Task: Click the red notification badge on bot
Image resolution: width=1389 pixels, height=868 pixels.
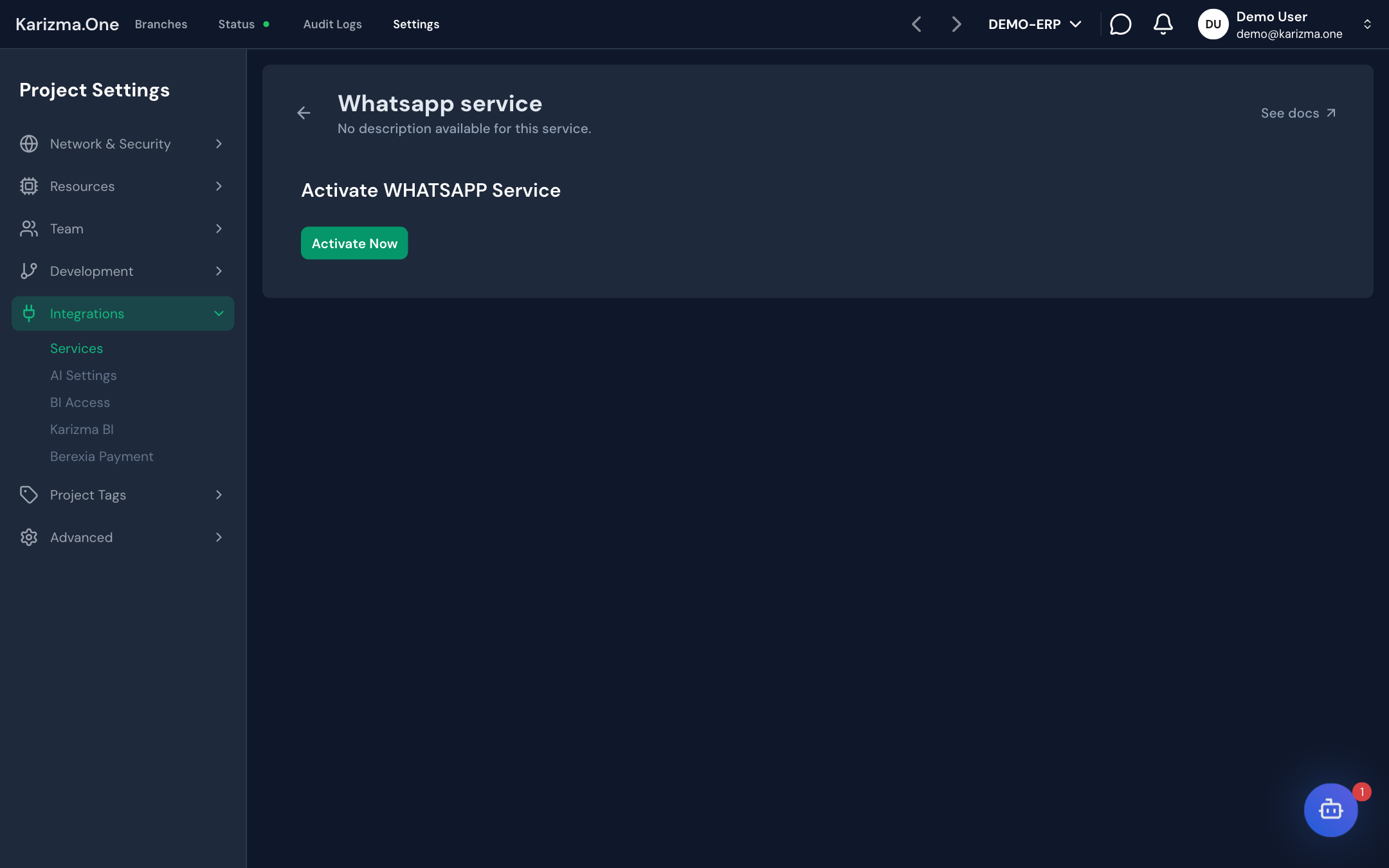Action: click(x=1362, y=791)
